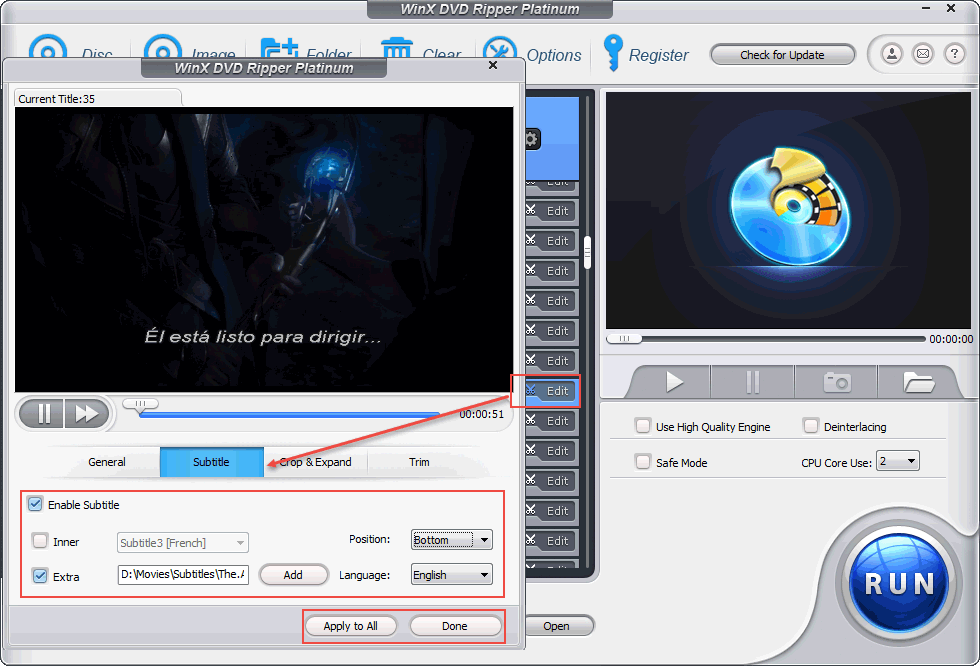The height and width of the screenshot is (666, 980).
Task: Click the edit dialog playback slider handle
Action: pos(141,404)
